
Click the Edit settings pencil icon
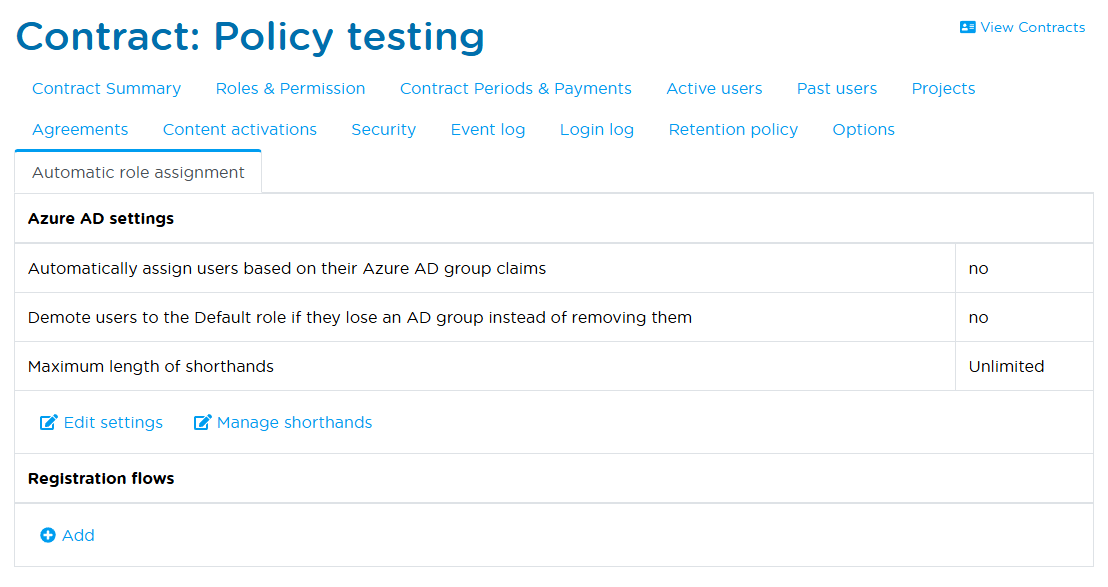[48, 423]
